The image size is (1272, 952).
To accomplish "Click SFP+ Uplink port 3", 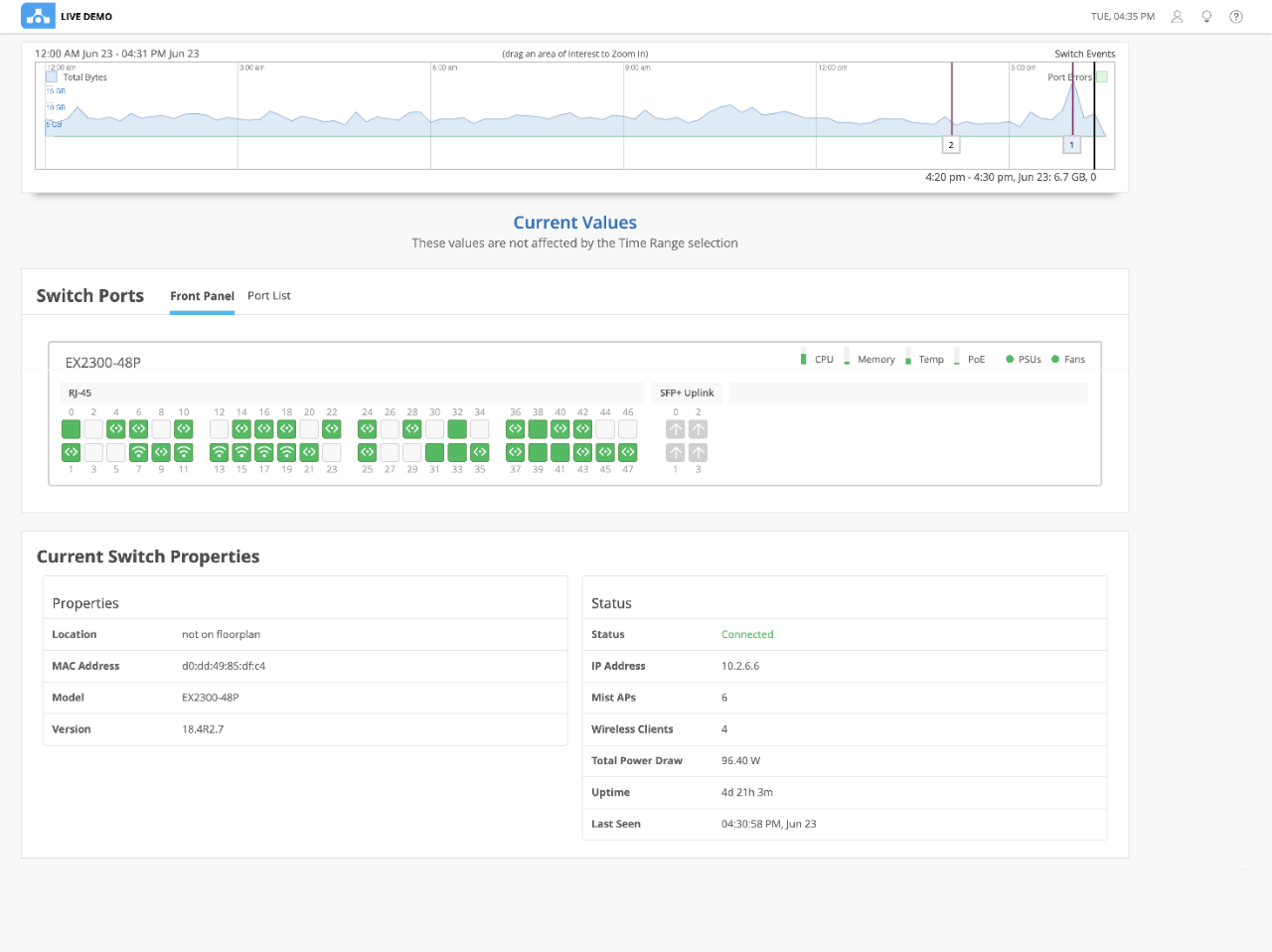I will click(699, 452).
